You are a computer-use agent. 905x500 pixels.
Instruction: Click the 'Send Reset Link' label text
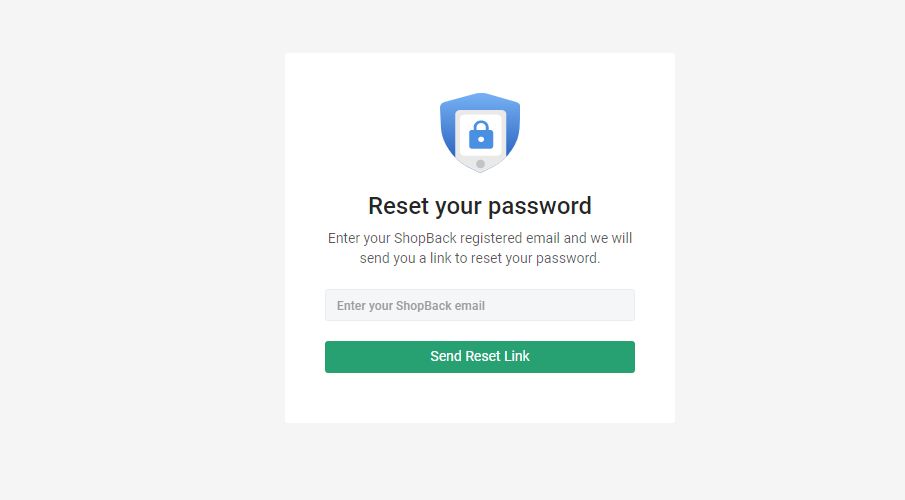click(x=479, y=356)
